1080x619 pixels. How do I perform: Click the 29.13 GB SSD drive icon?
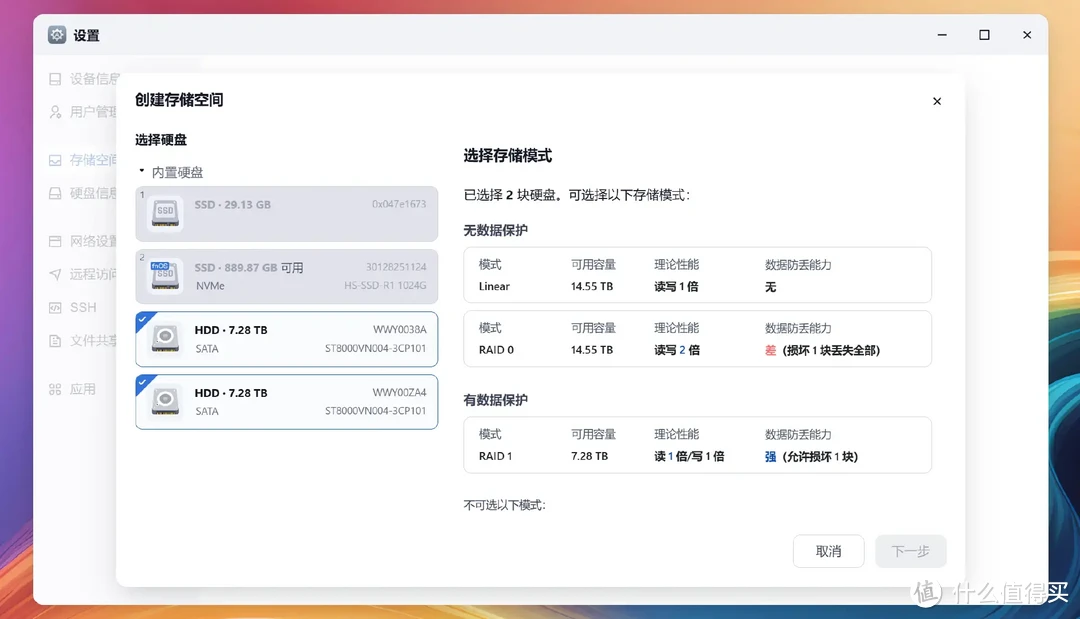[x=165, y=213]
